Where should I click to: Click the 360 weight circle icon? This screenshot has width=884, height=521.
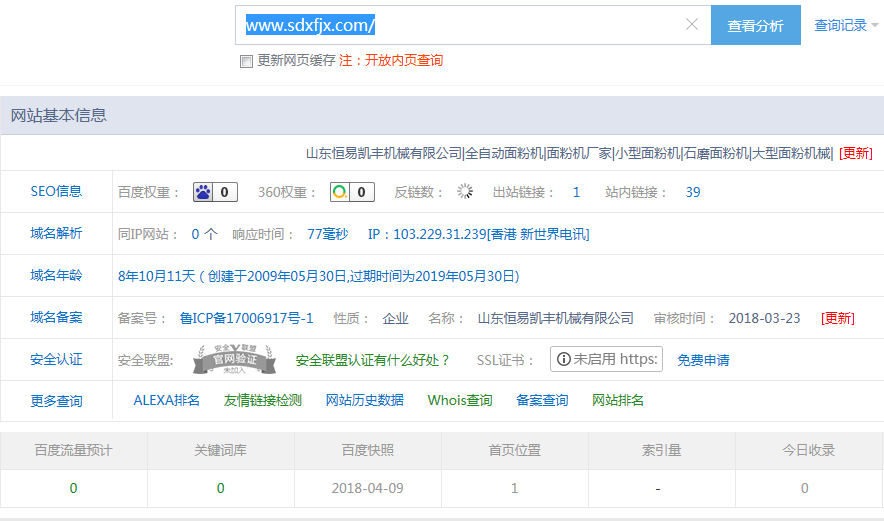click(340, 192)
